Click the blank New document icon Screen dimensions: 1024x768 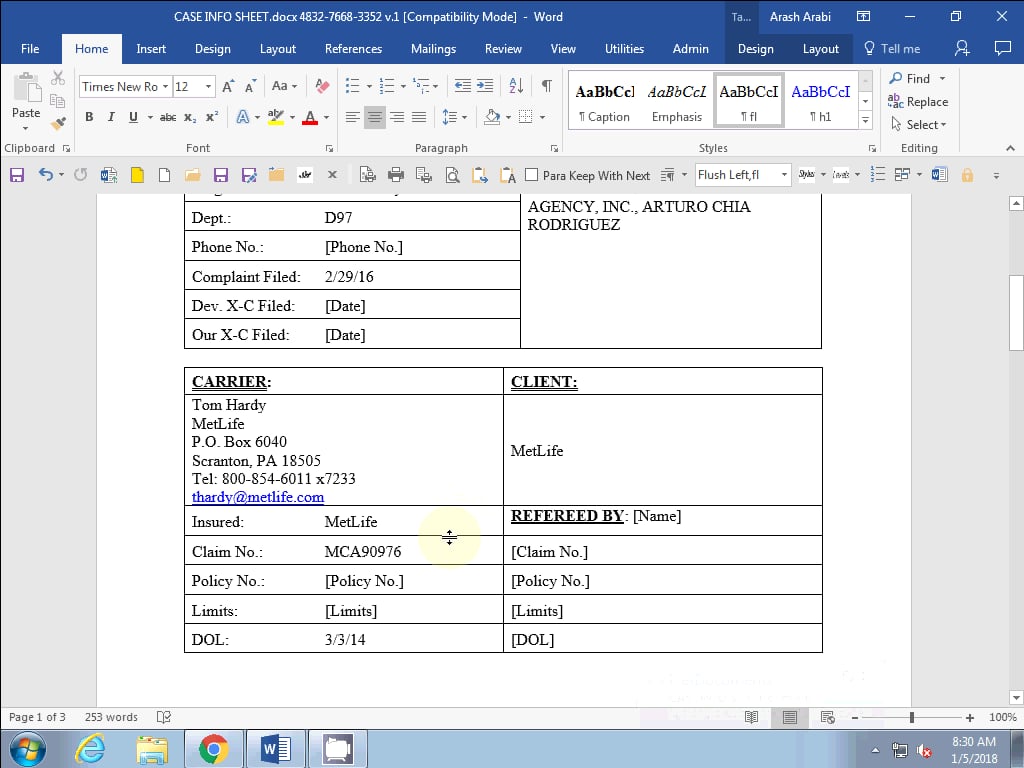165,175
